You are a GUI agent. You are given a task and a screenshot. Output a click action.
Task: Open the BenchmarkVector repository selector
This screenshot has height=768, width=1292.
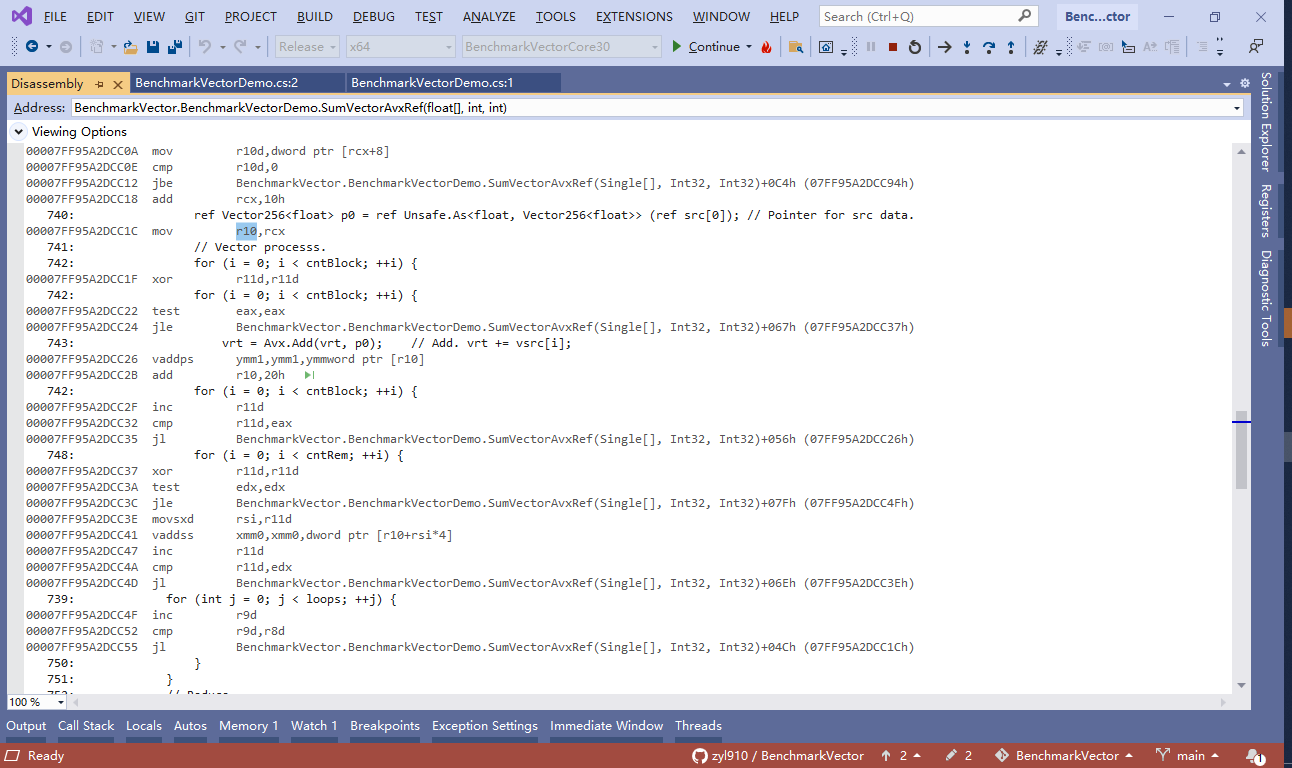click(x=1065, y=756)
